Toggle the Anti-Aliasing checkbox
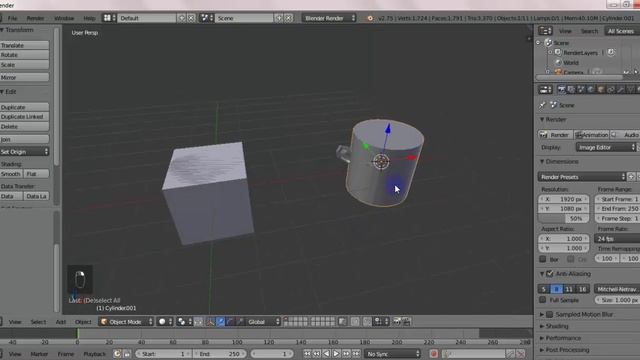This screenshot has height=360, width=640. click(550, 273)
